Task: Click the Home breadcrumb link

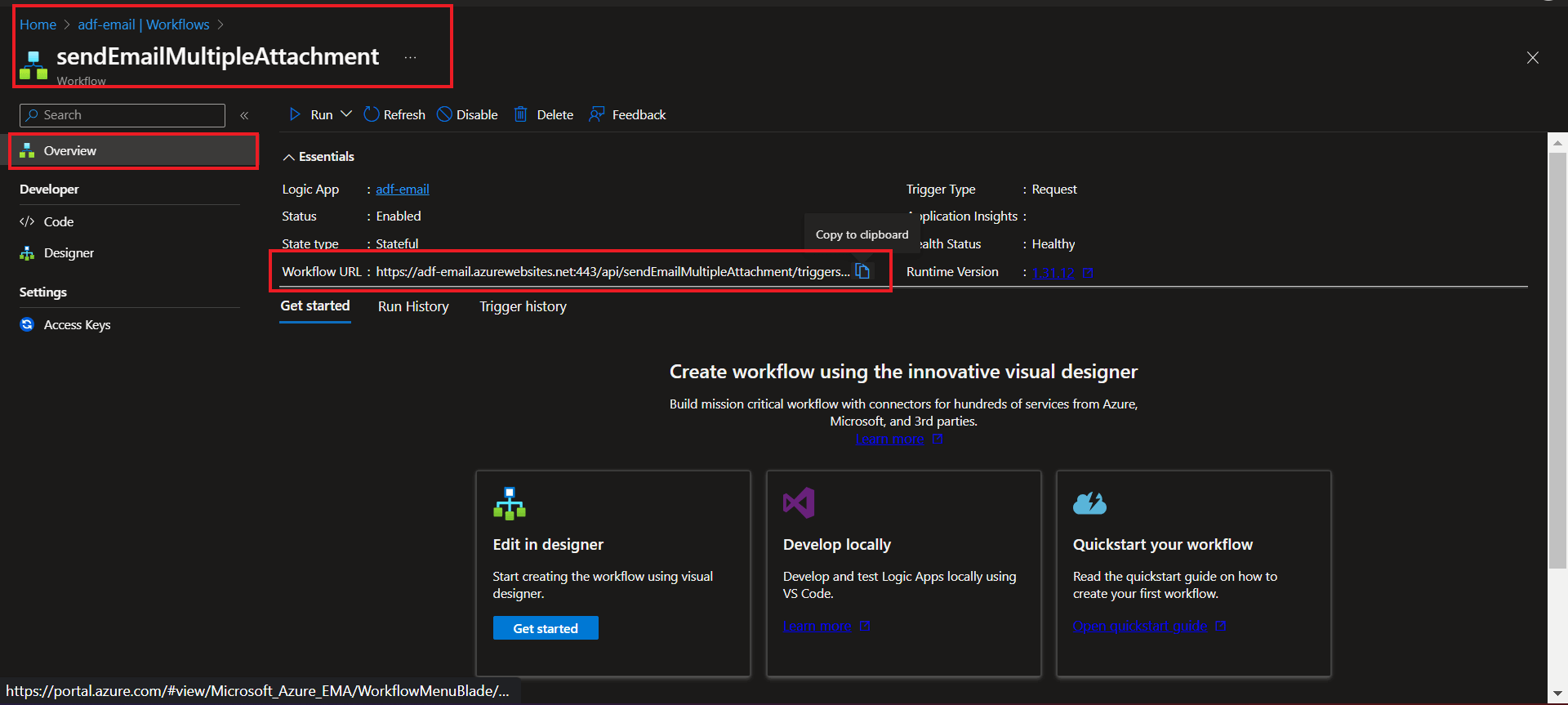Action: point(38,25)
